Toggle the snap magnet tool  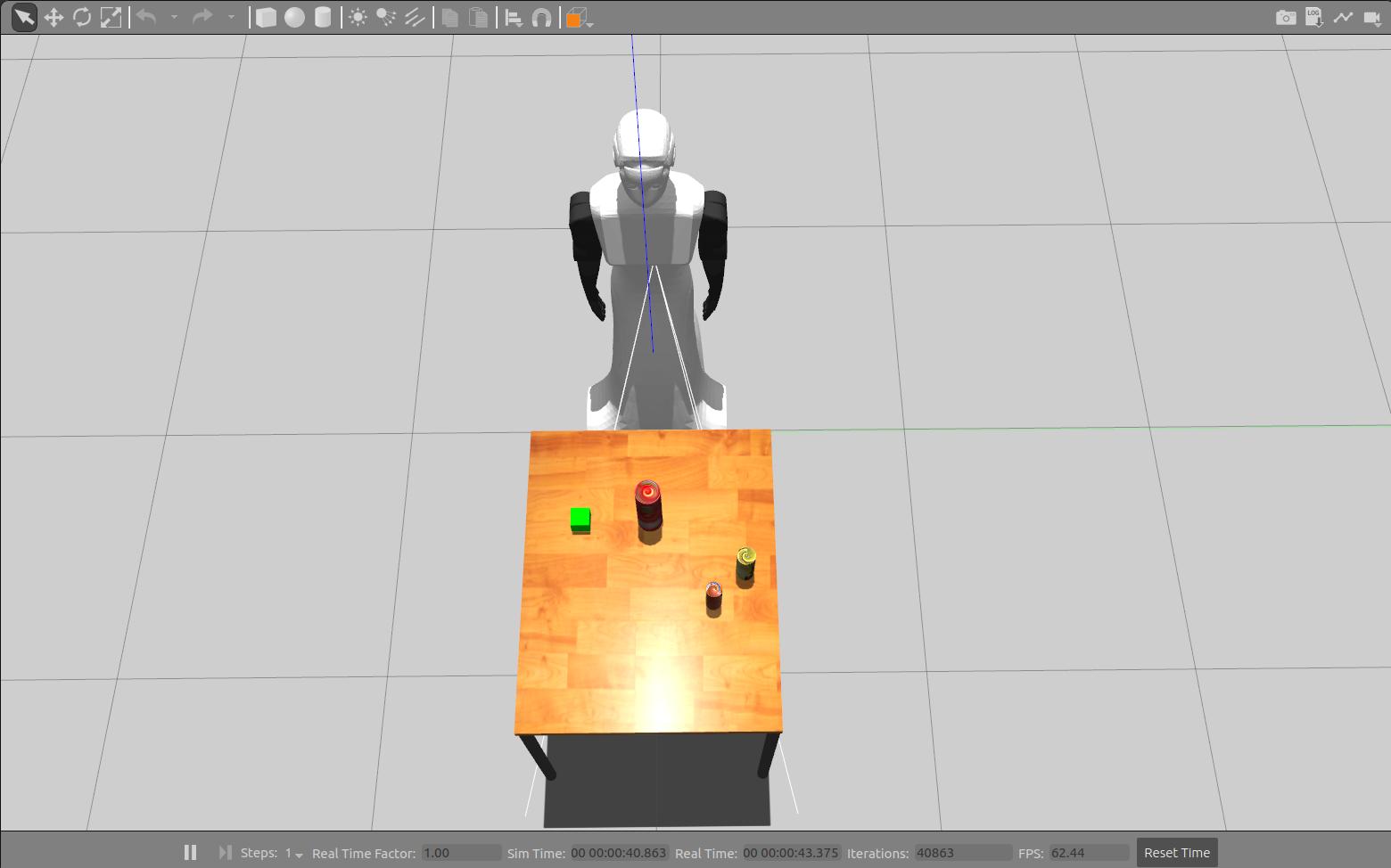tap(541, 17)
